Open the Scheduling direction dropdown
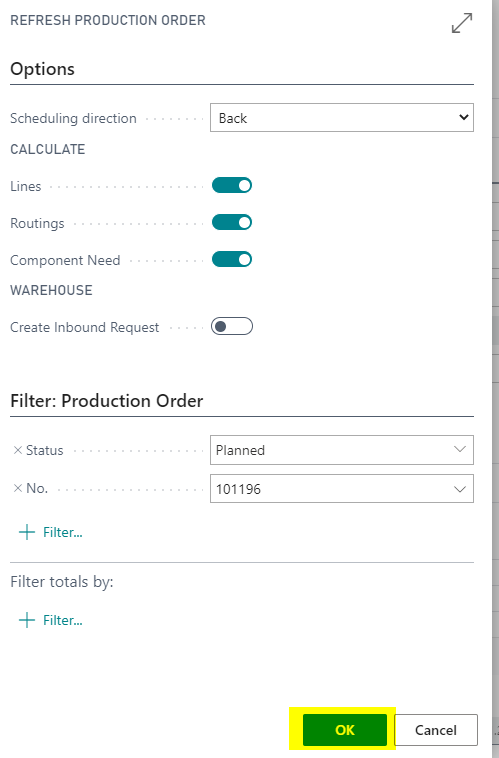 342,117
